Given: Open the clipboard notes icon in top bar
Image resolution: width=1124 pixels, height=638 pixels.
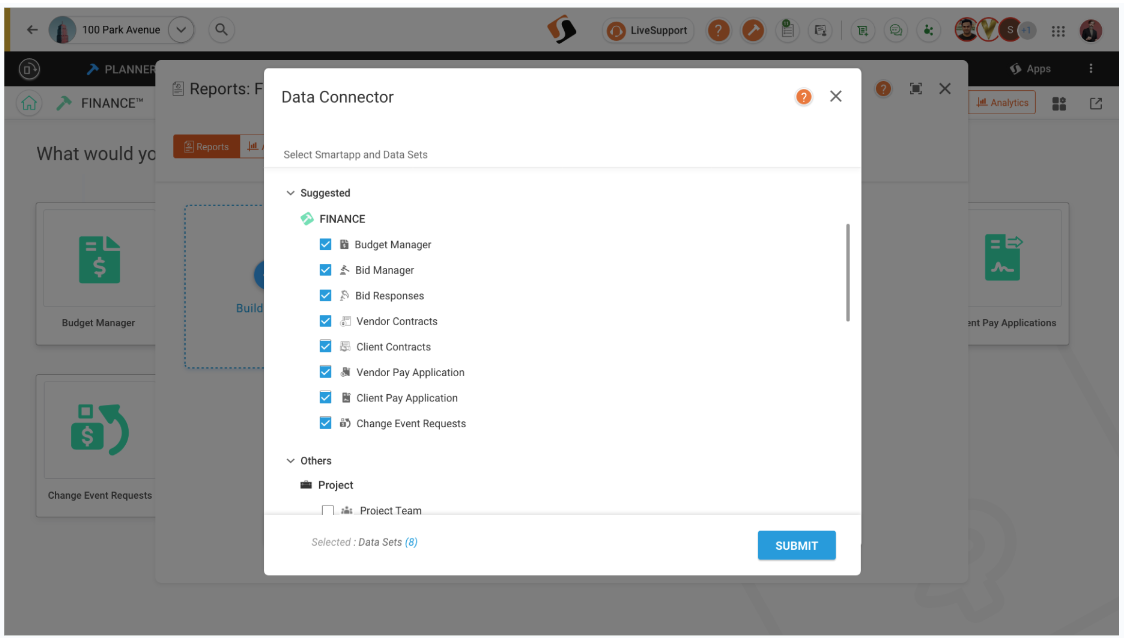Looking at the screenshot, I should click(x=787, y=30).
